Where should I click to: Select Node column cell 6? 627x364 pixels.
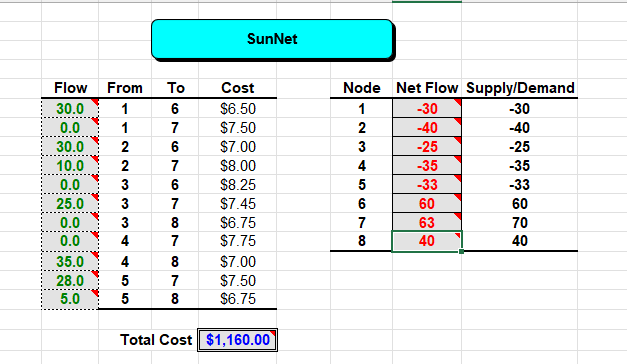(361, 204)
